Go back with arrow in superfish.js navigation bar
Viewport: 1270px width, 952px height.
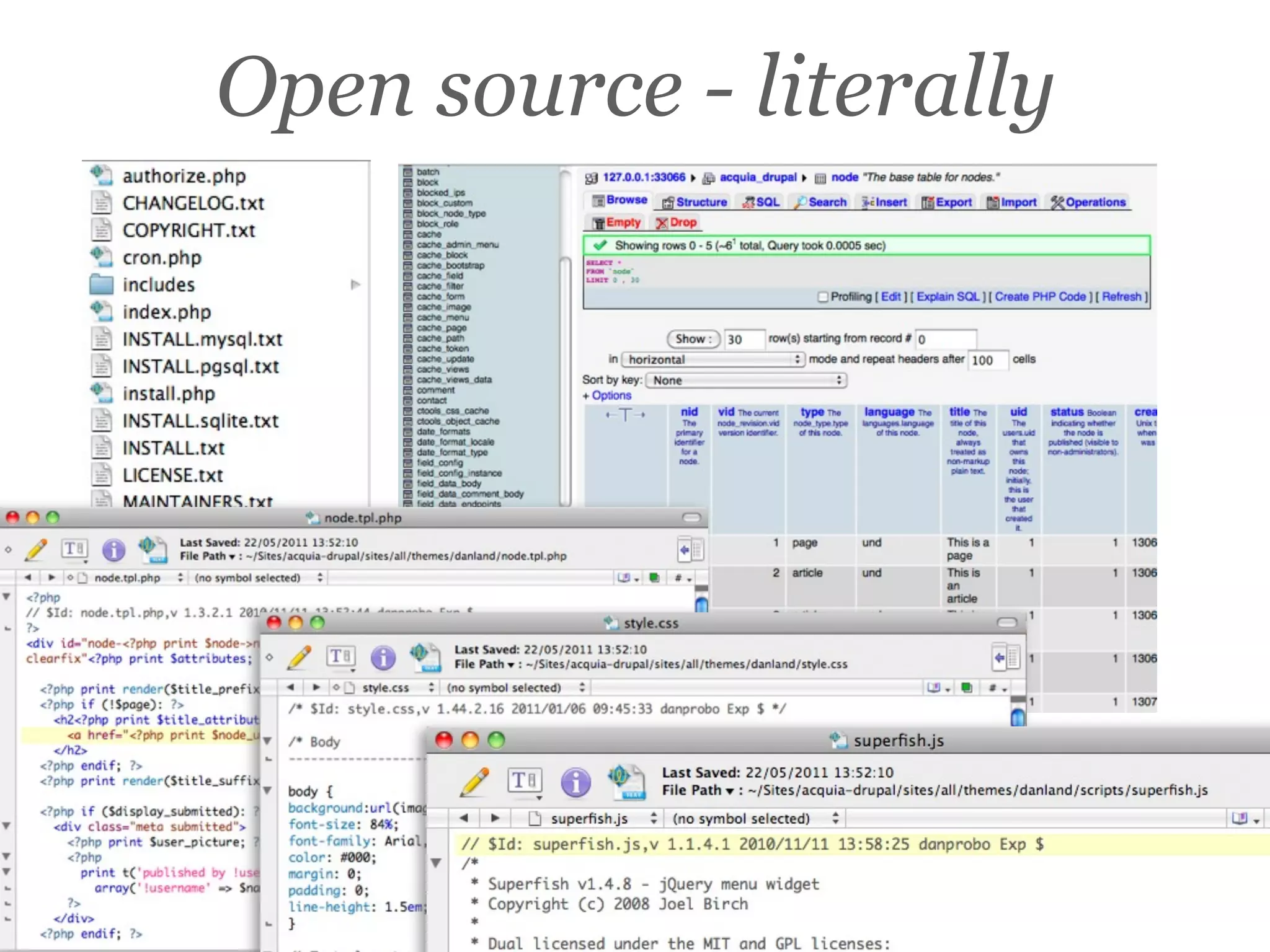[464, 818]
